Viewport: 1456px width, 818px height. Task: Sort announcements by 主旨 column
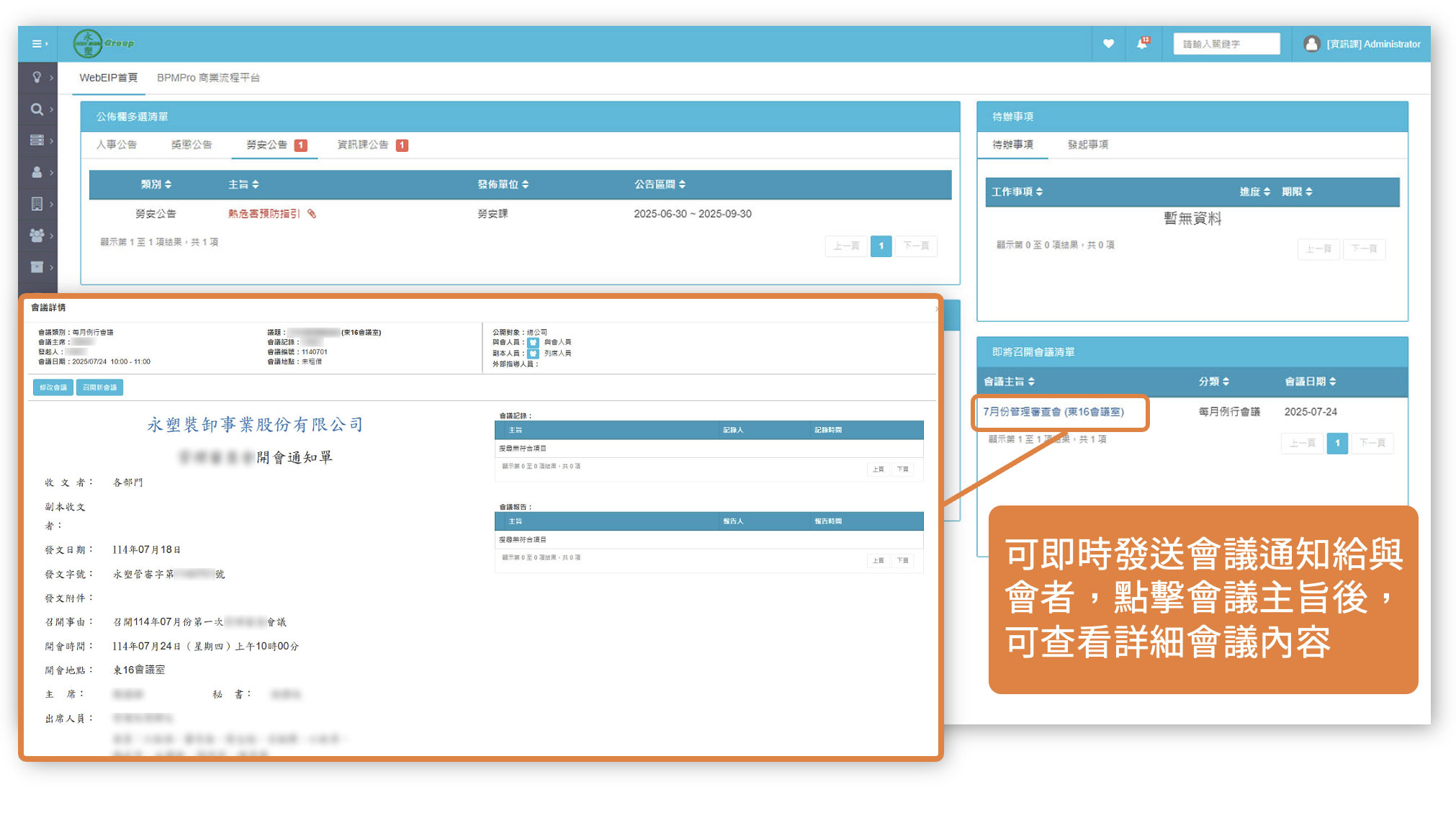(243, 184)
